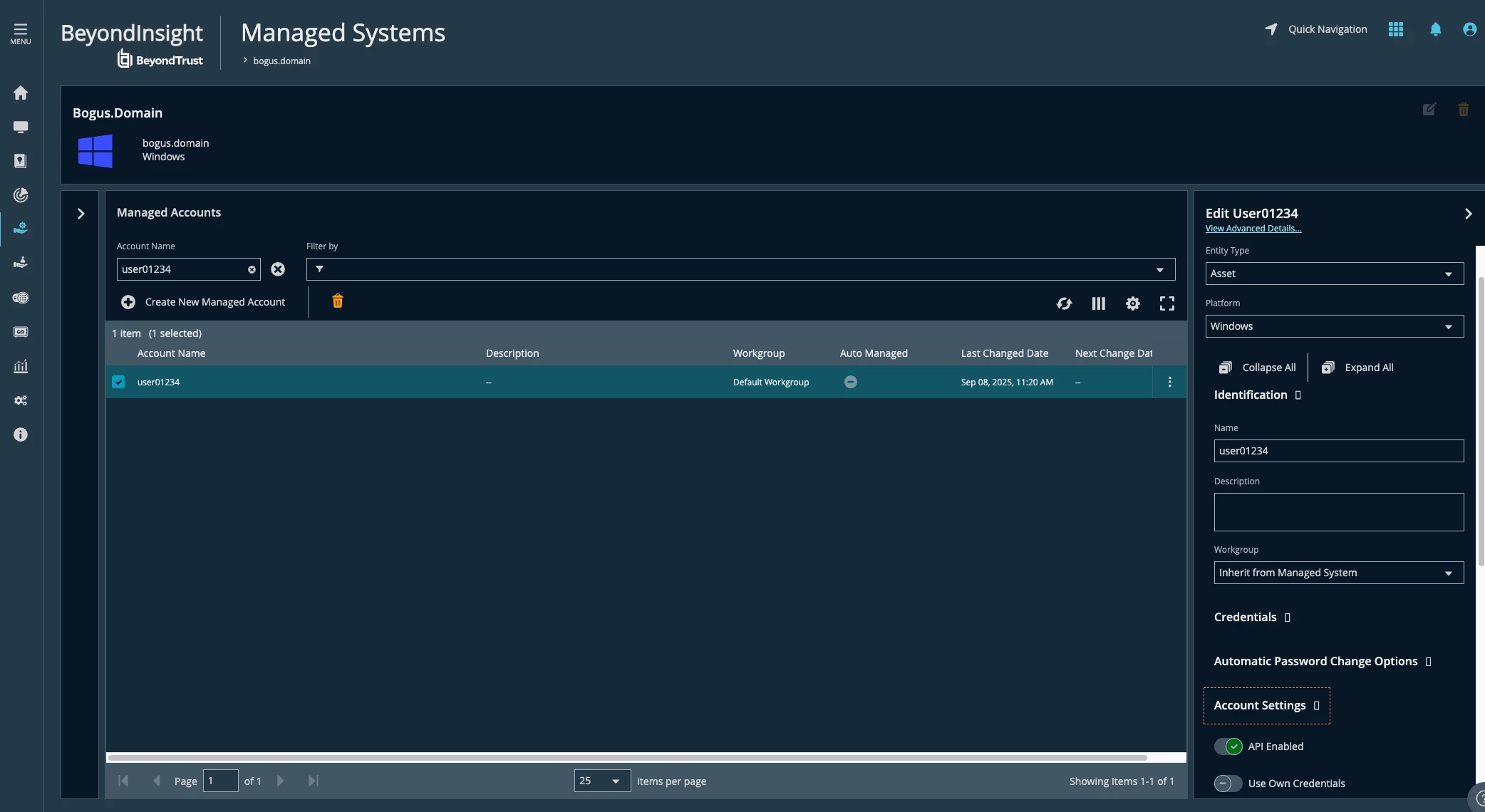Open grid settings gear icon

pos(1132,303)
